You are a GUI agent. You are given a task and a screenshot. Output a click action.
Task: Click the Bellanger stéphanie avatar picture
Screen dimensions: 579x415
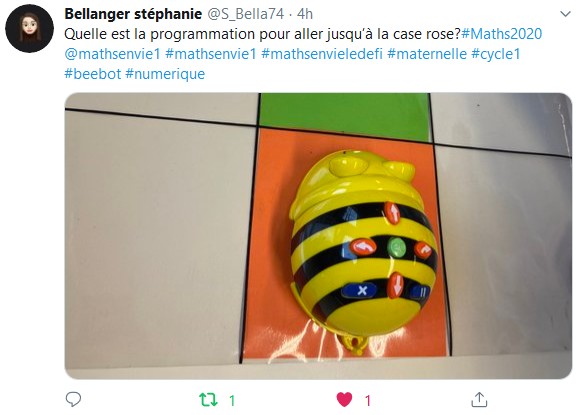tap(30, 28)
